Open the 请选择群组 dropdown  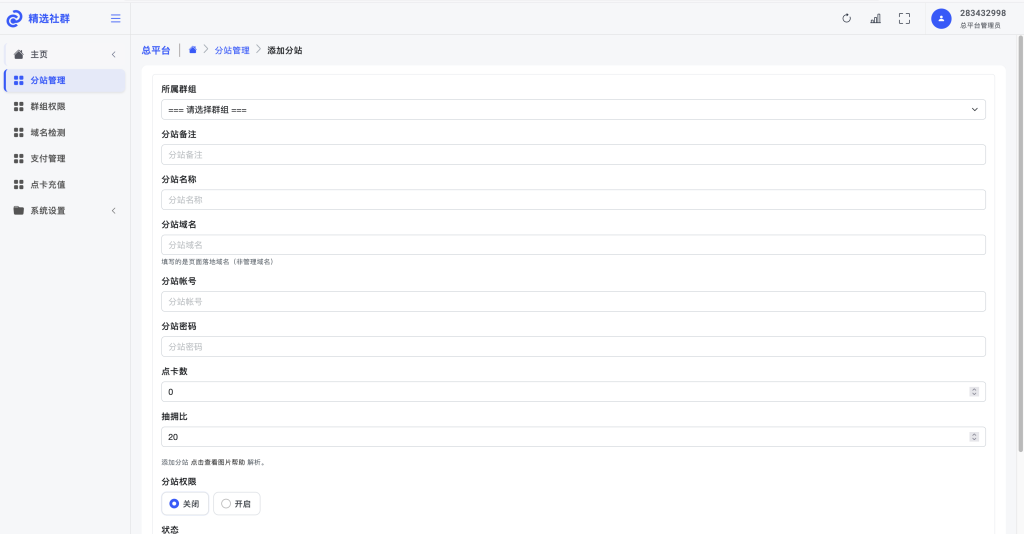[x=573, y=110]
